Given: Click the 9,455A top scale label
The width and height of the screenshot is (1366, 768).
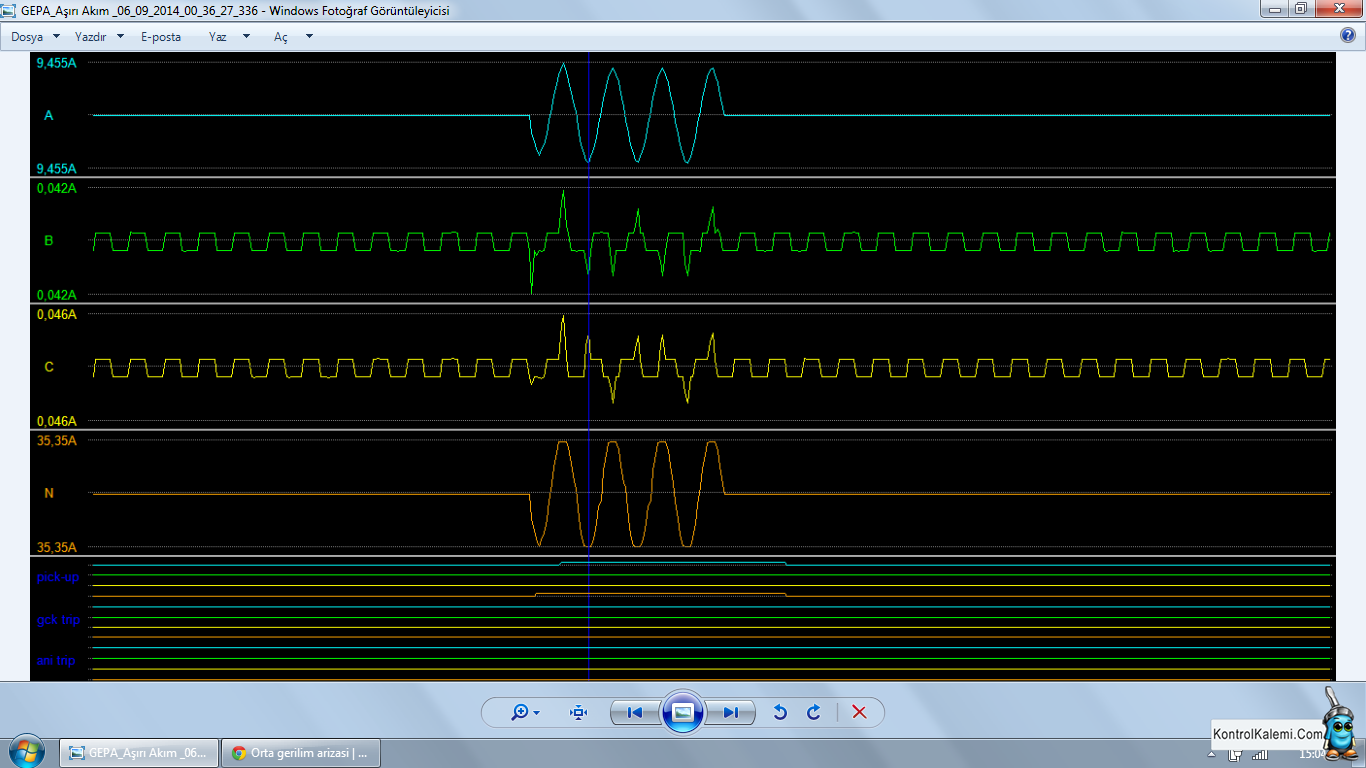Looking at the screenshot, I should point(56,63).
